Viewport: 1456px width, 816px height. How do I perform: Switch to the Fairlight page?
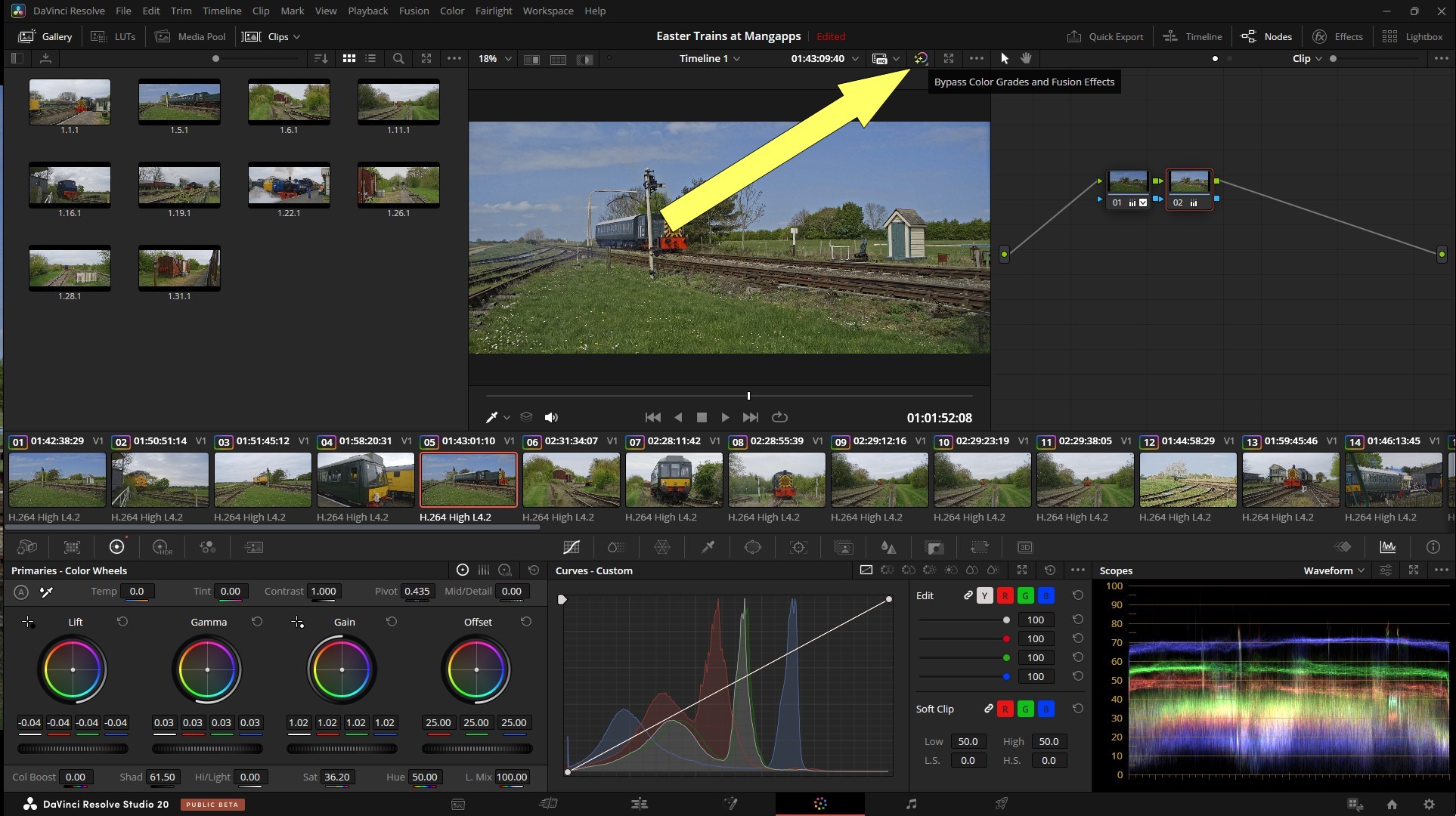click(x=911, y=804)
